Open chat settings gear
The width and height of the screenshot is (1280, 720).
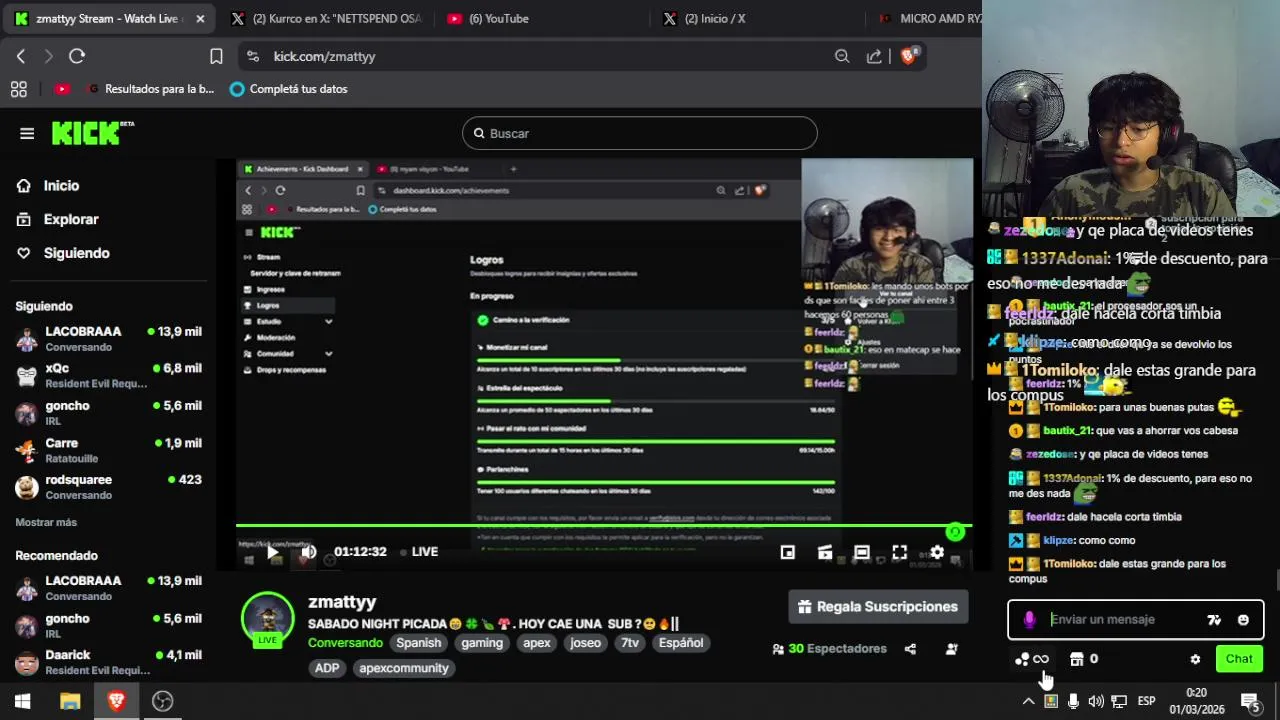tap(1195, 659)
